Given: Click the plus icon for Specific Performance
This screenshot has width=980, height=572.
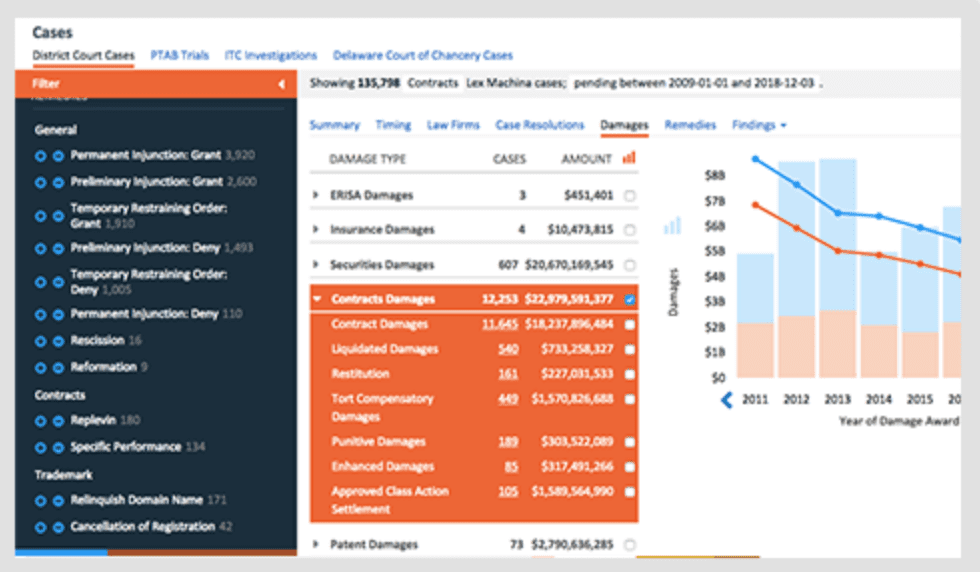Looking at the screenshot, I should (41, 447).
